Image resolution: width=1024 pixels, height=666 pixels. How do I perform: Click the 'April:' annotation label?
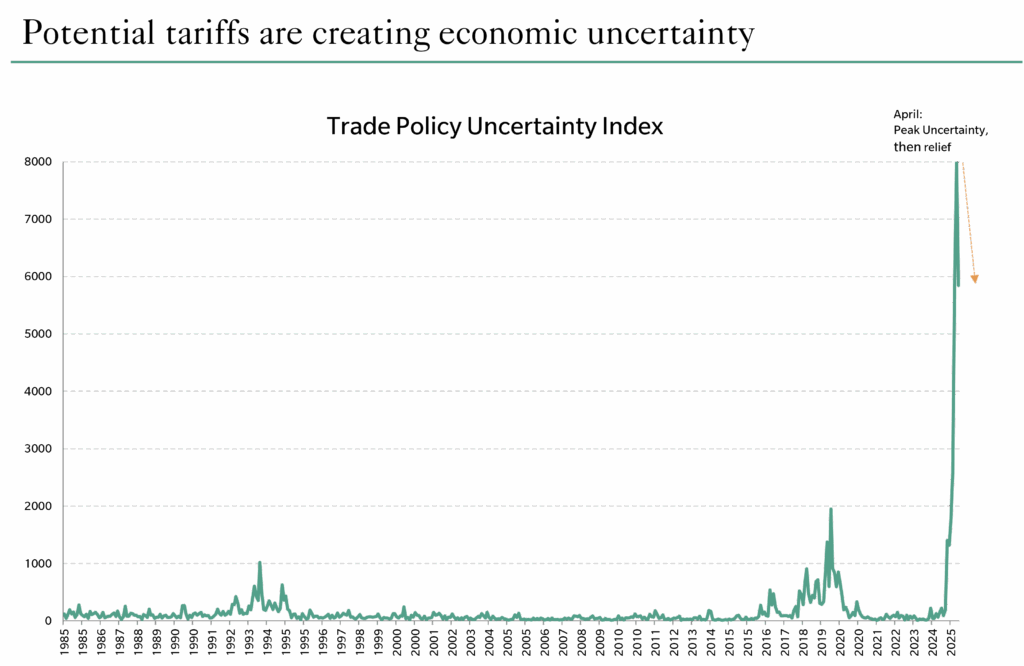pos(908,114)
